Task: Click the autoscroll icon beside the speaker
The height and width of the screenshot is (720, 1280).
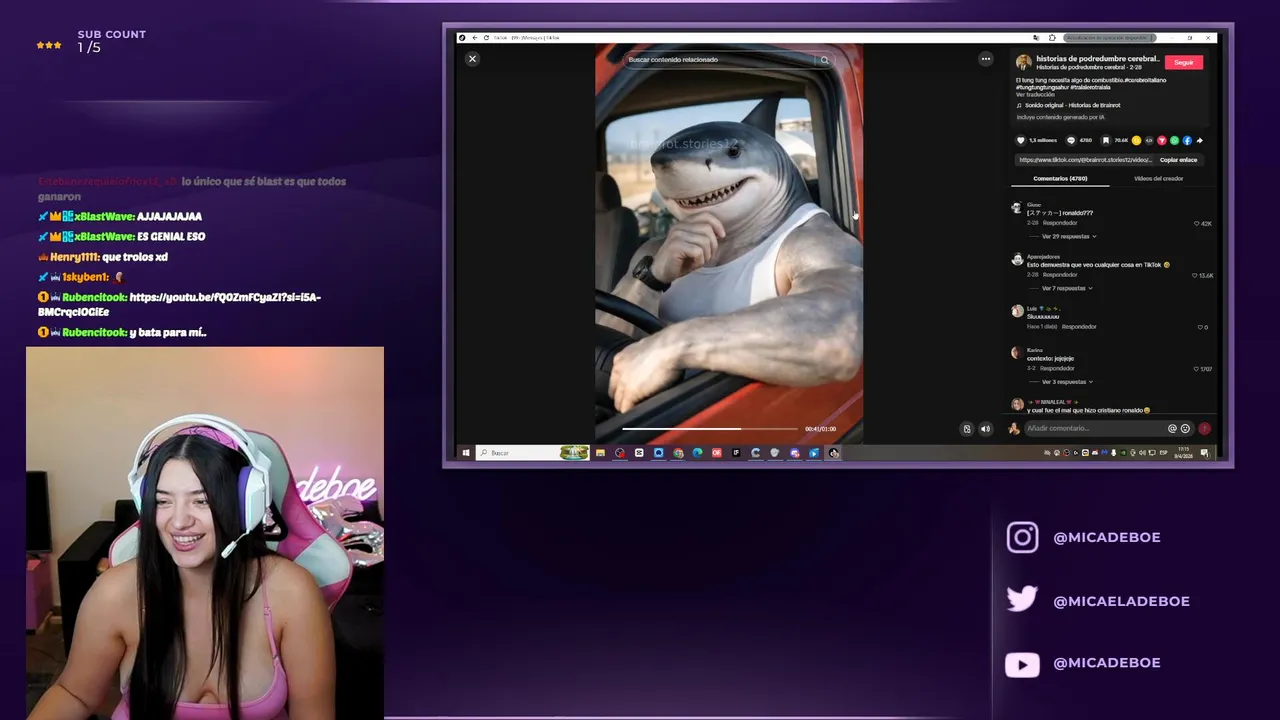Action: click(966, 429)
